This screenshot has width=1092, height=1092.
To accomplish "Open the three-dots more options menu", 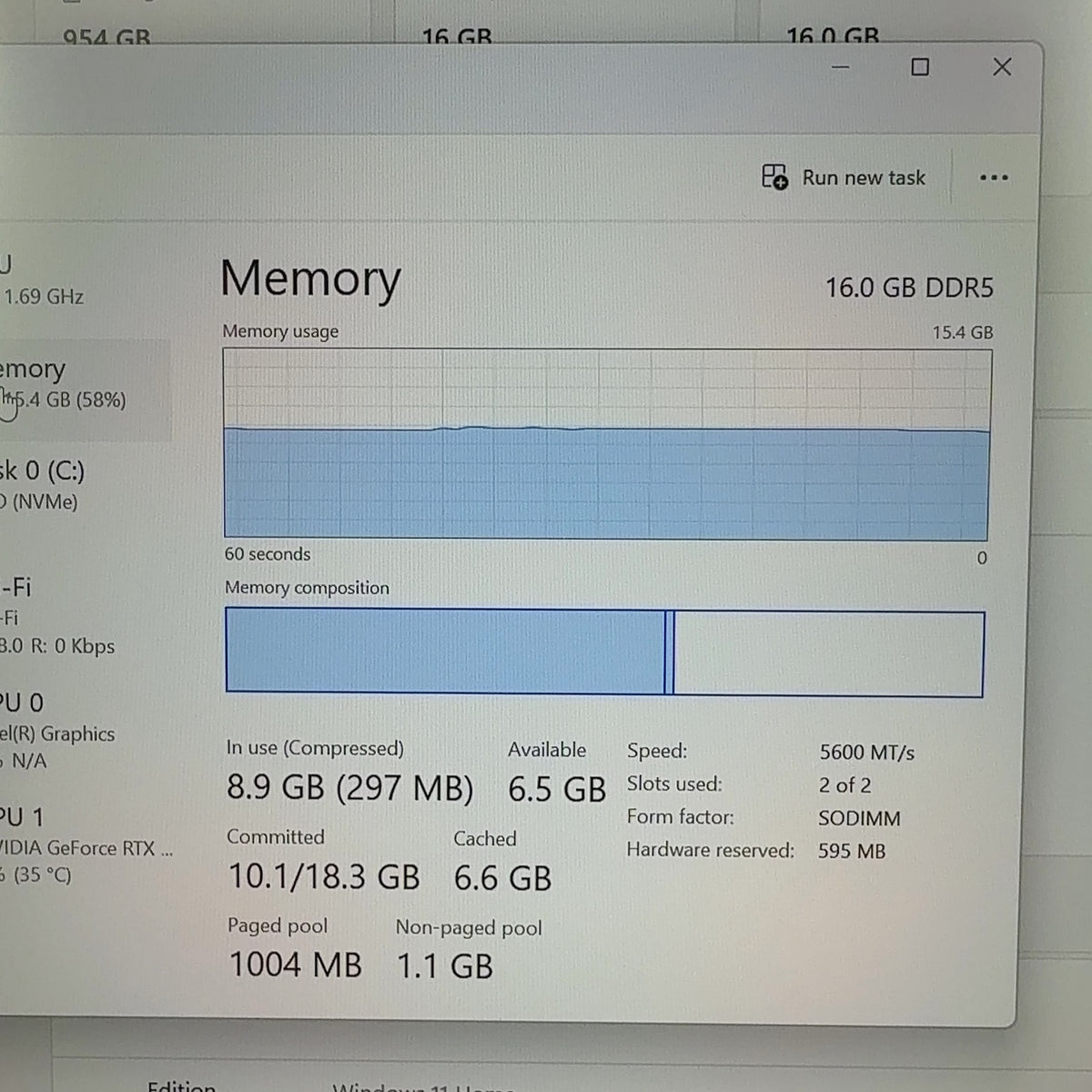I will tap(994, 177).
